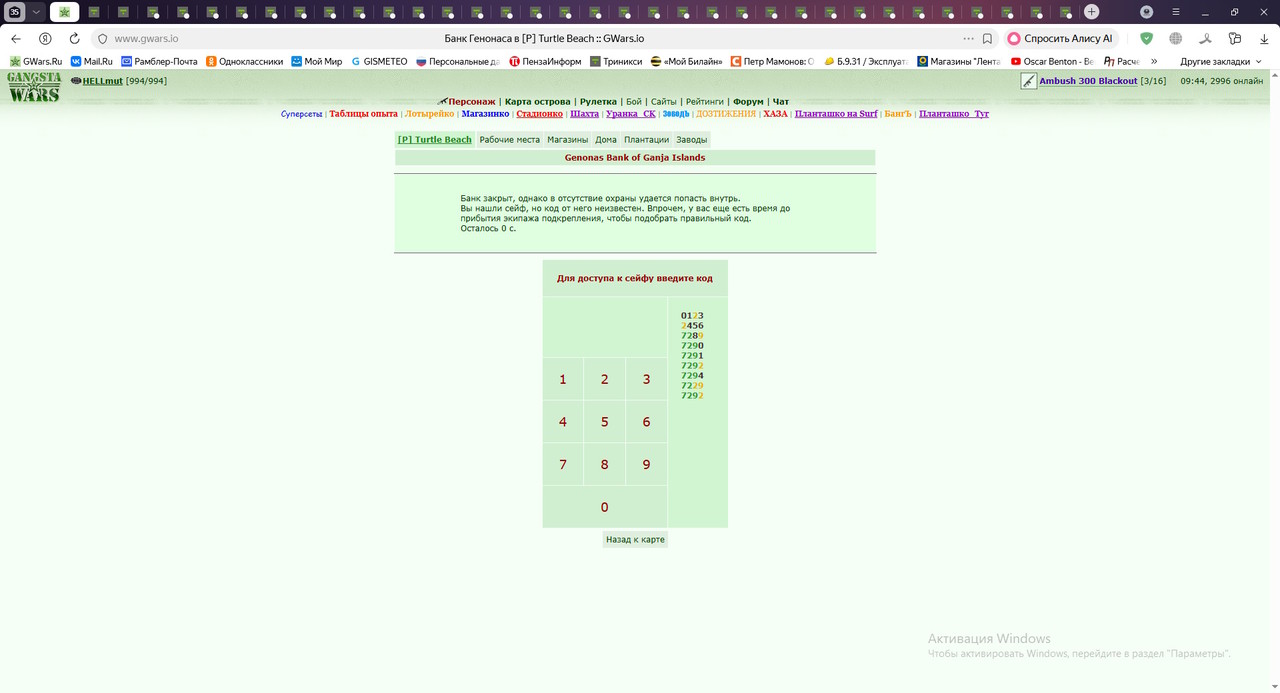Click keypad digit 2 on the safe
Viewport: 1280px width, 693px height.
(604, 379)
